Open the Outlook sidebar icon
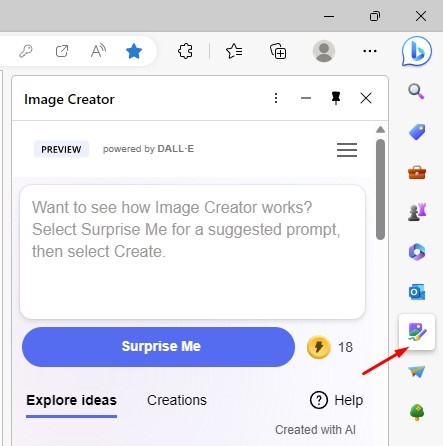 tap(417, 292)
